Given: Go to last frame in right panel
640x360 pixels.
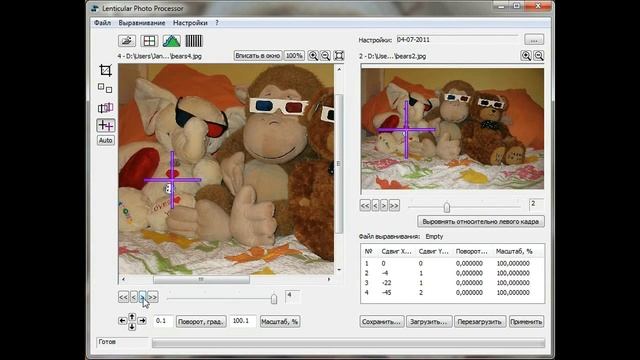Looking at the screenshot, I should click(x=394, y=205).
